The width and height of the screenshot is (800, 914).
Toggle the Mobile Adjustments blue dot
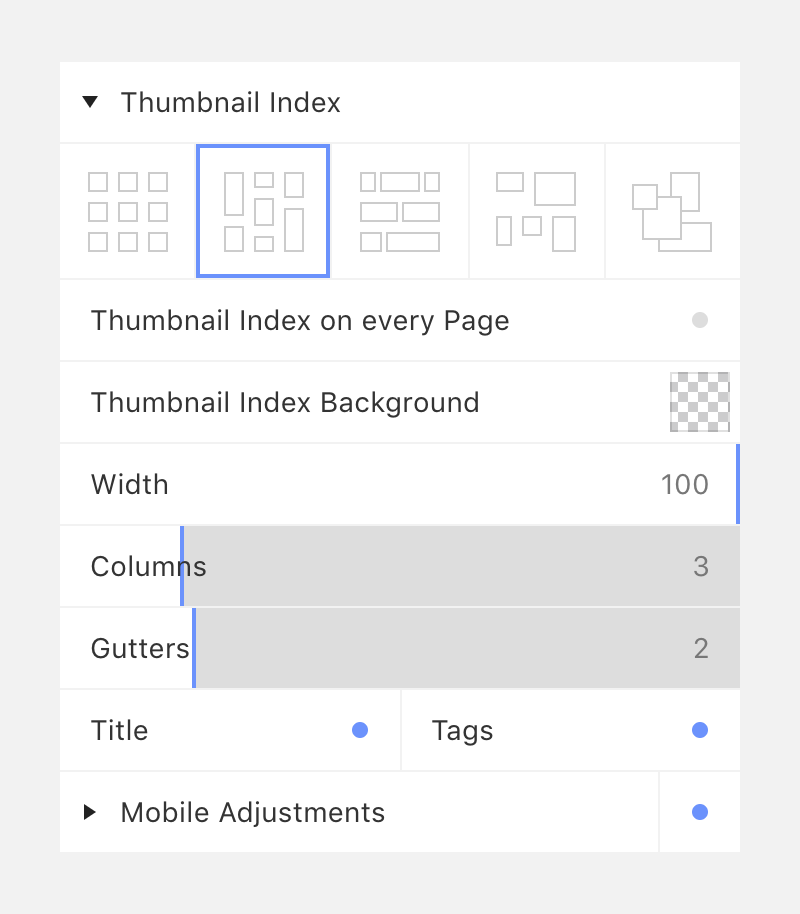pos(700,812)
